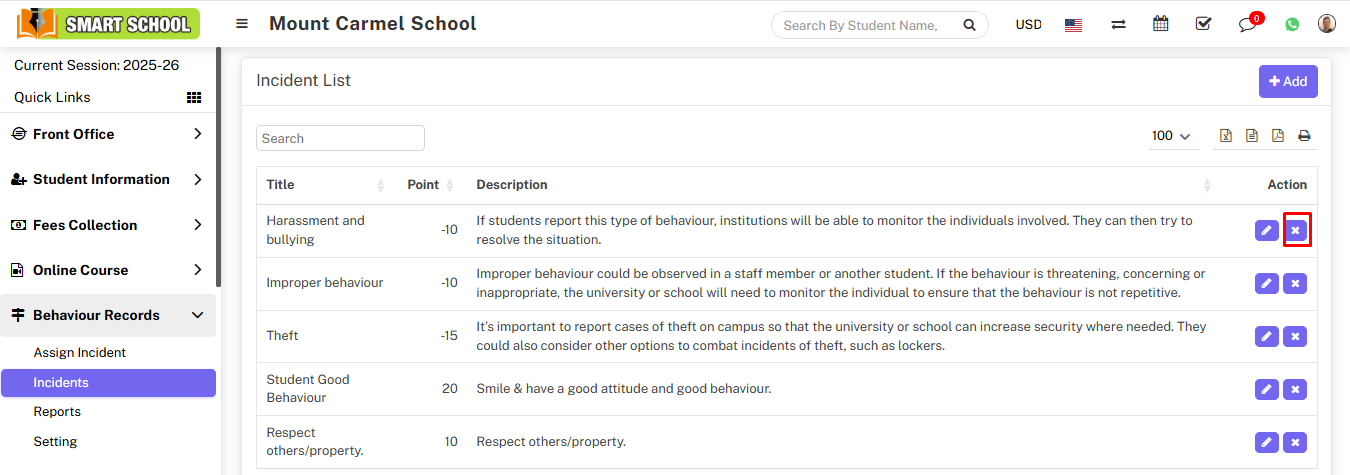Edit the Theft incident
Screen dimensions: 1350x475
[1266, 336]
